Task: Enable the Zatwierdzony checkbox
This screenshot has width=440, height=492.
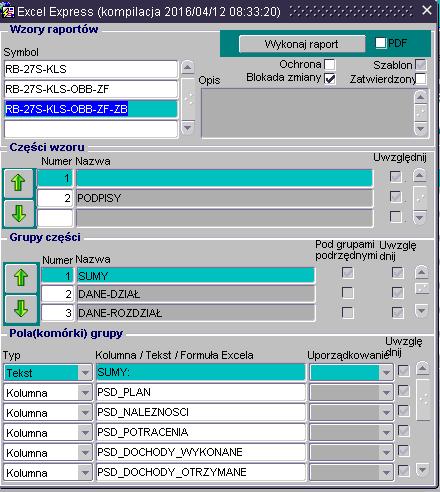Action: 421,79
